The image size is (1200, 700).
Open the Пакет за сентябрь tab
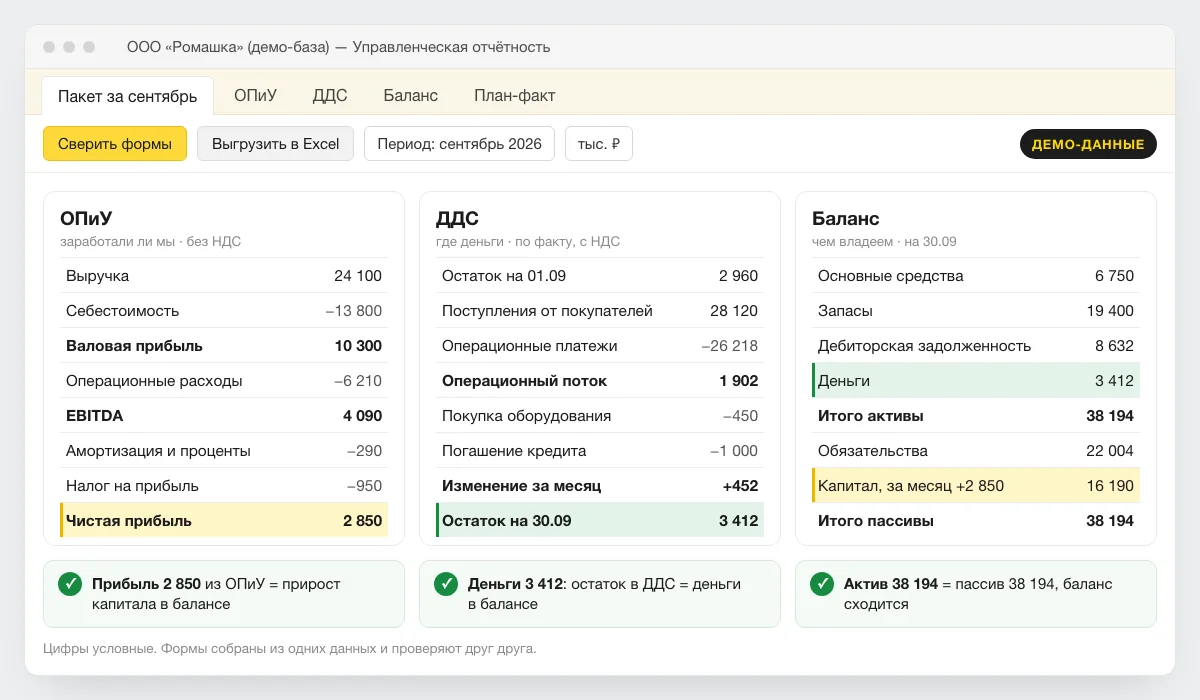[x=127, y=96]
